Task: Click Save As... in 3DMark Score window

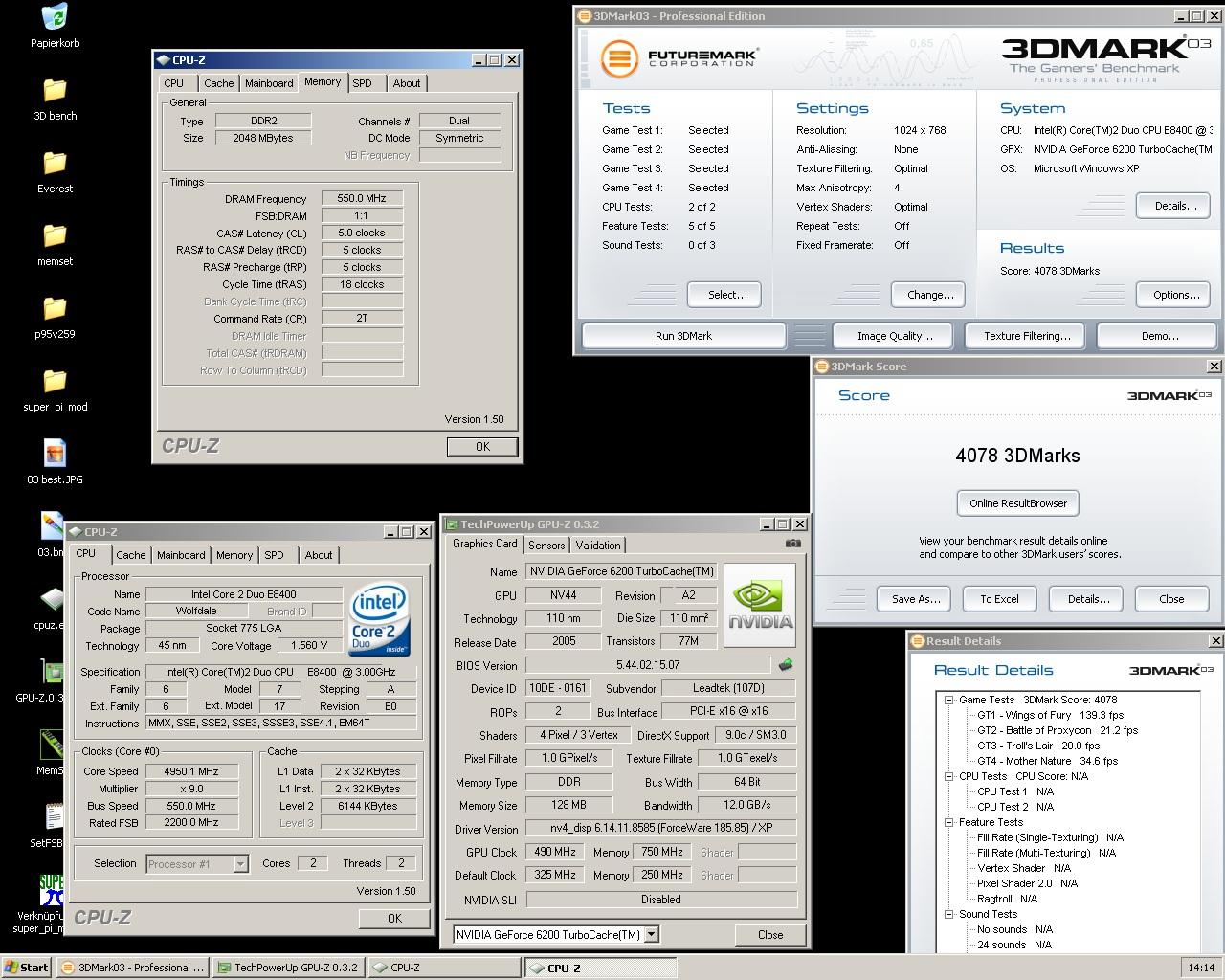Action: (x=916, y=599)
